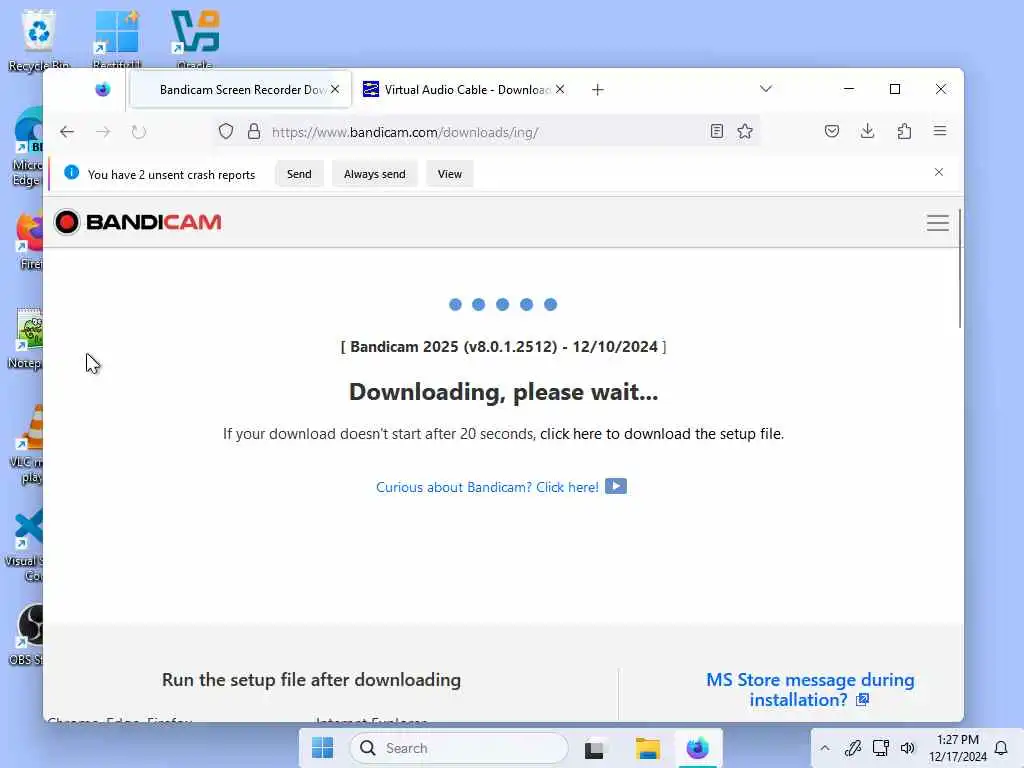Select the Recycle Bin desktop icon
The image size is (1024, 768).
[x=39, y=39]
